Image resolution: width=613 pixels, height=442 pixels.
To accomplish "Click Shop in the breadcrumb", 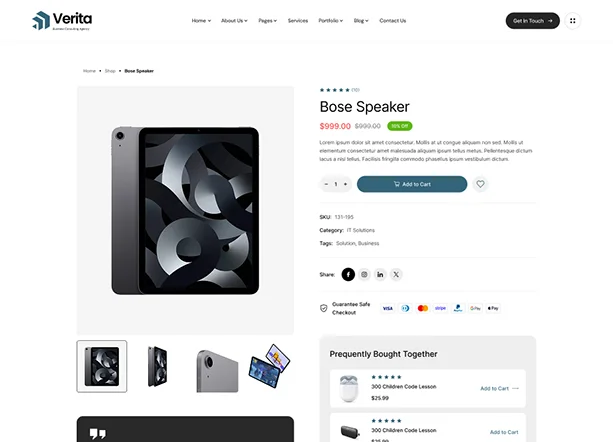I will click(x=110, y=71).
